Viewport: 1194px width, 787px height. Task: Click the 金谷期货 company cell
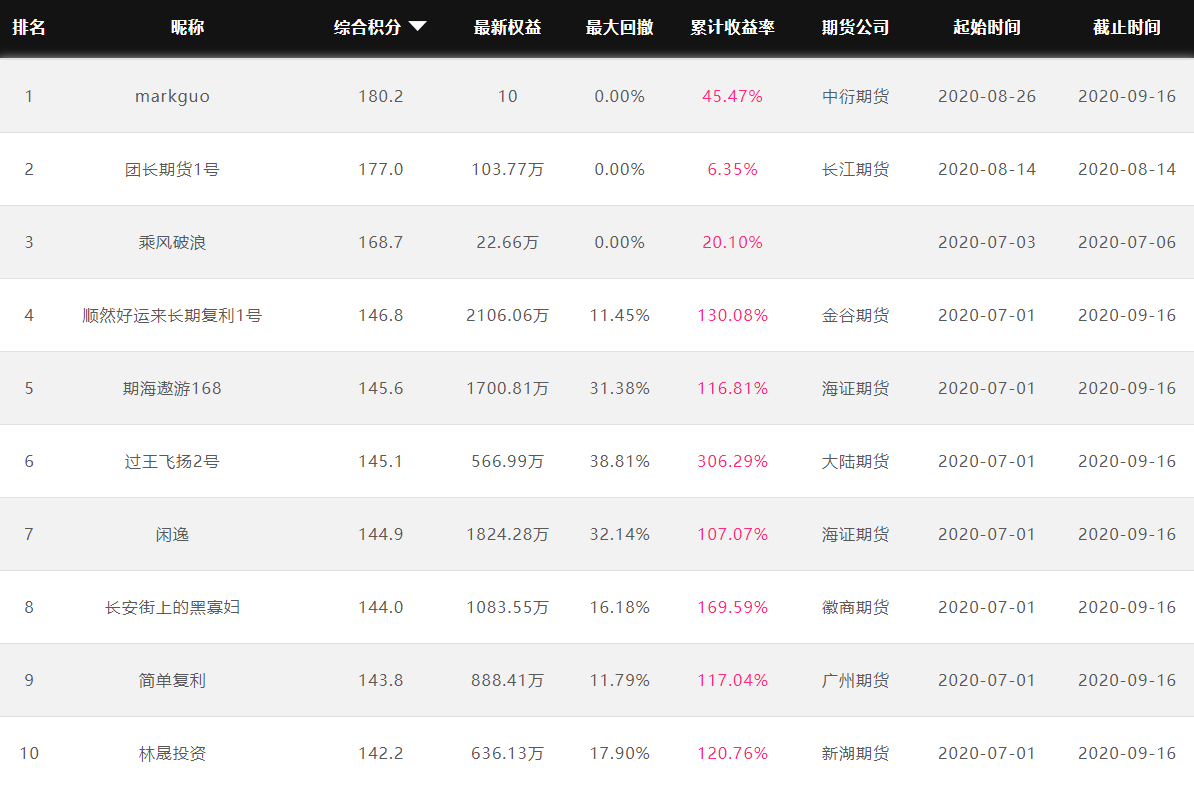coord(855,315)
